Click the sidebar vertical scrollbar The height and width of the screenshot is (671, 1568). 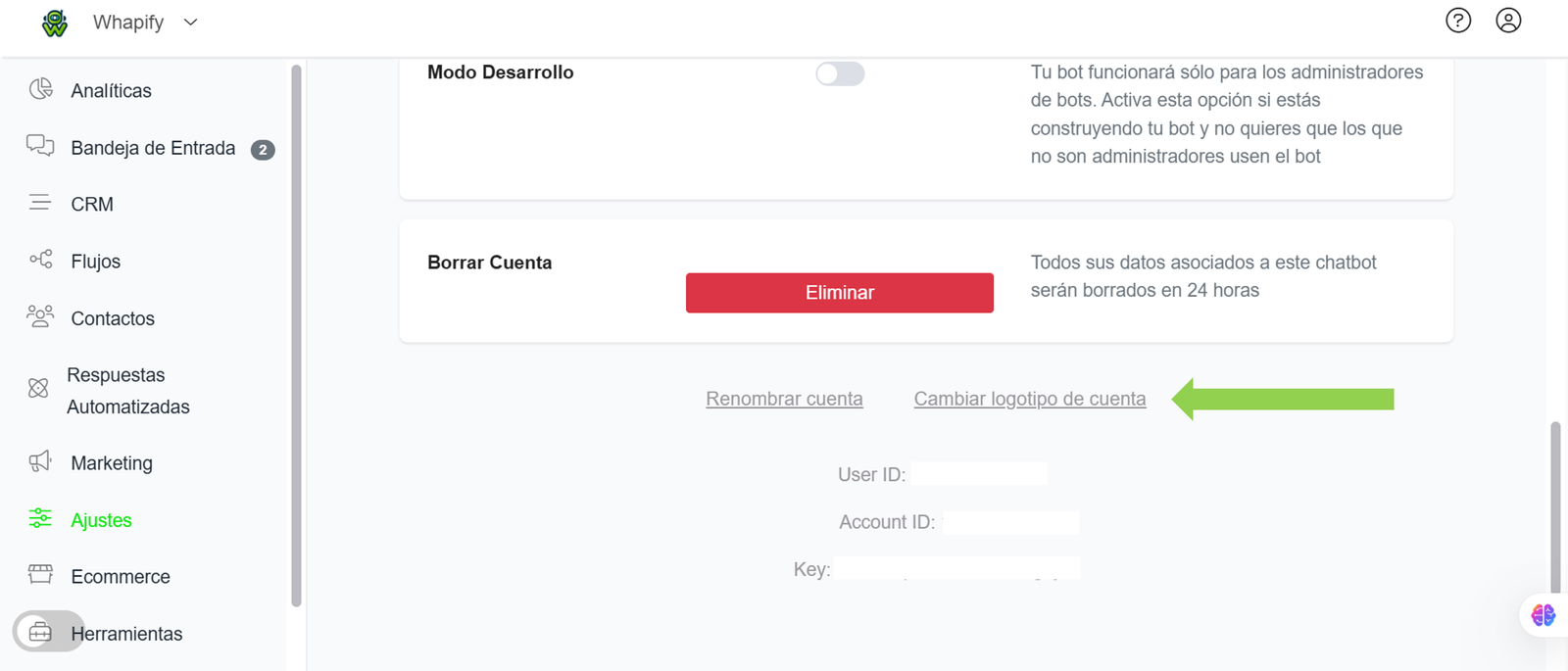[296, 333]
